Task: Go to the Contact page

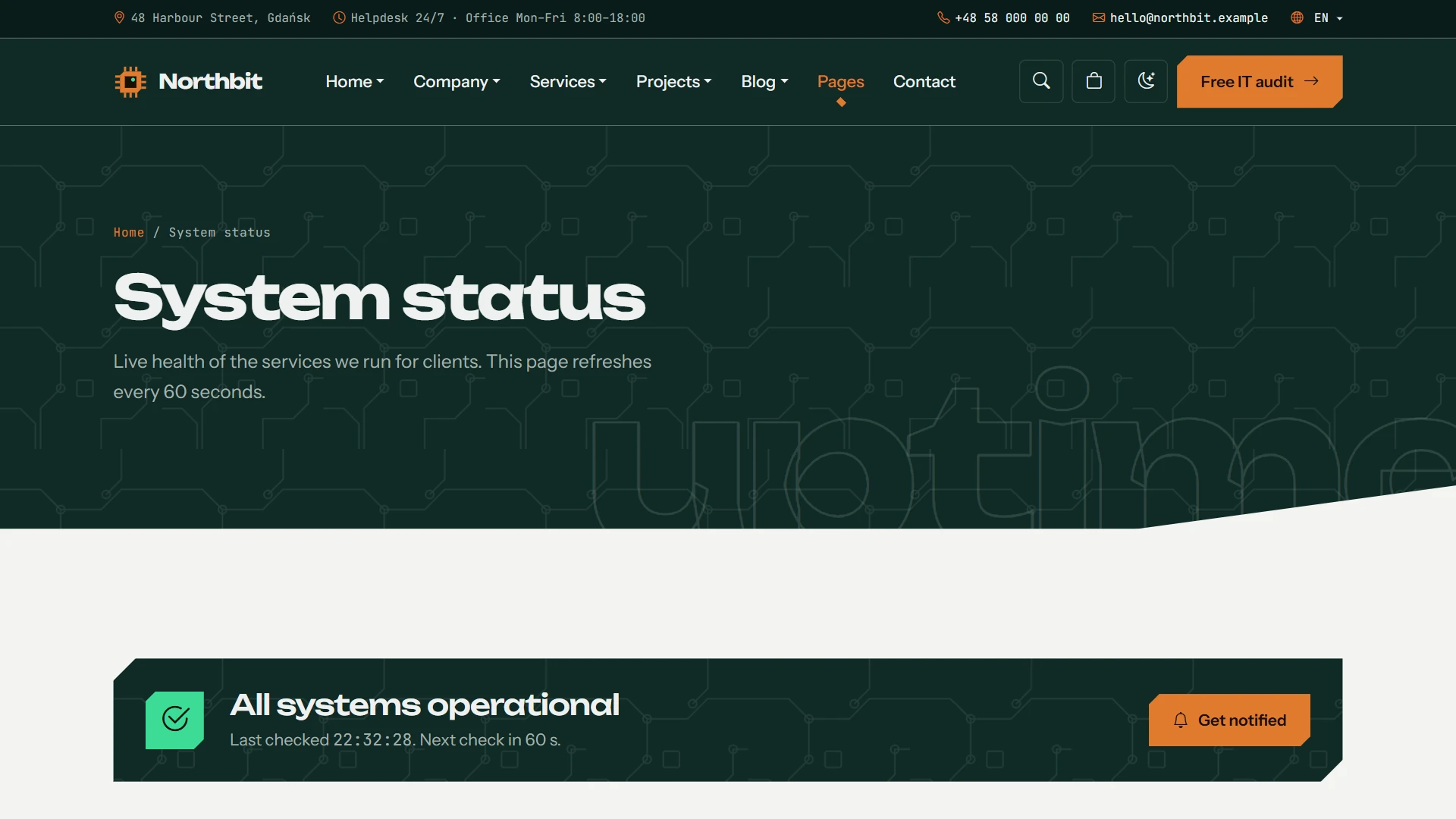Action: (x=924, y=81)
